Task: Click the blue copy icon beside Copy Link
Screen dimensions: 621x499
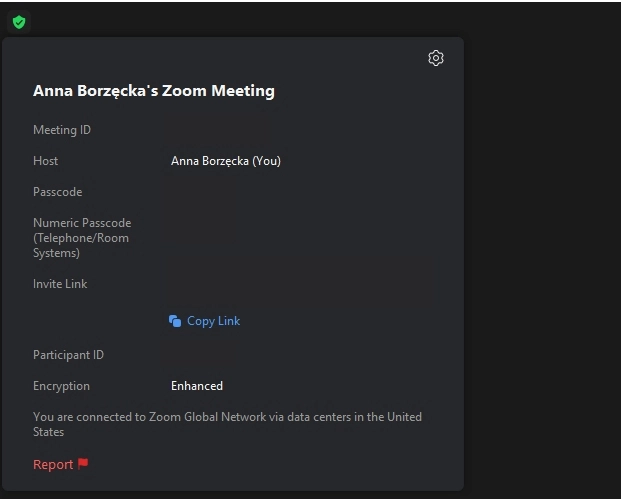Action: coord(175,321)
